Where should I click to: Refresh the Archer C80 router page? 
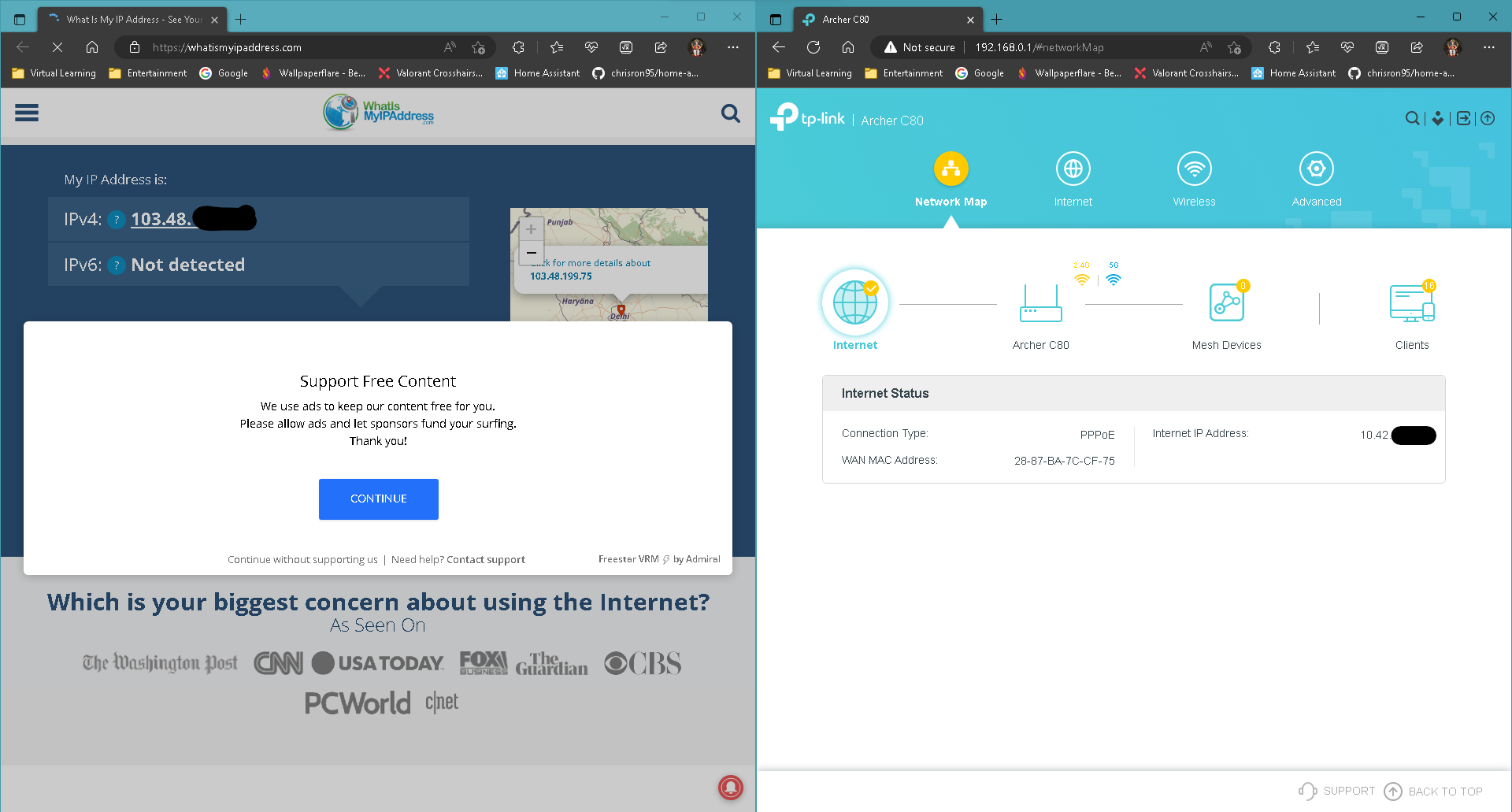click(813, 47)
